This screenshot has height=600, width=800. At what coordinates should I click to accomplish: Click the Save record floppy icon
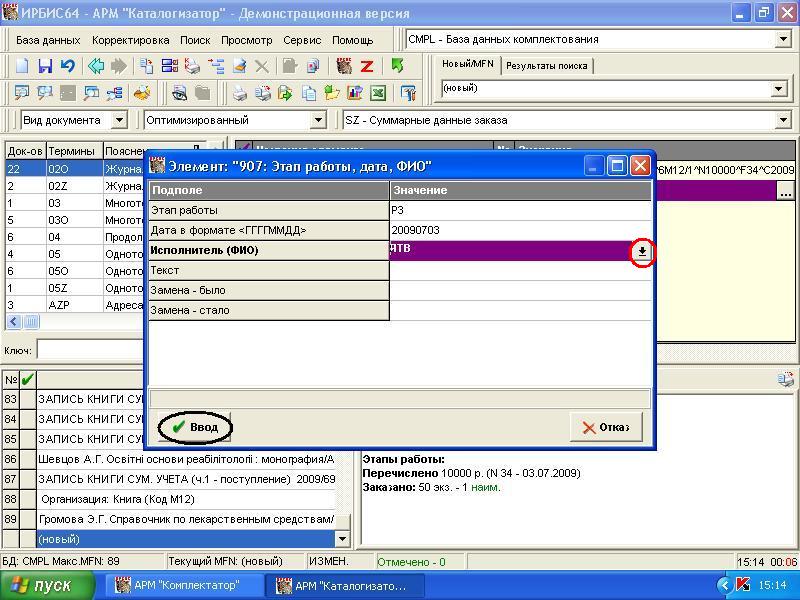click(x=45, y=66)
